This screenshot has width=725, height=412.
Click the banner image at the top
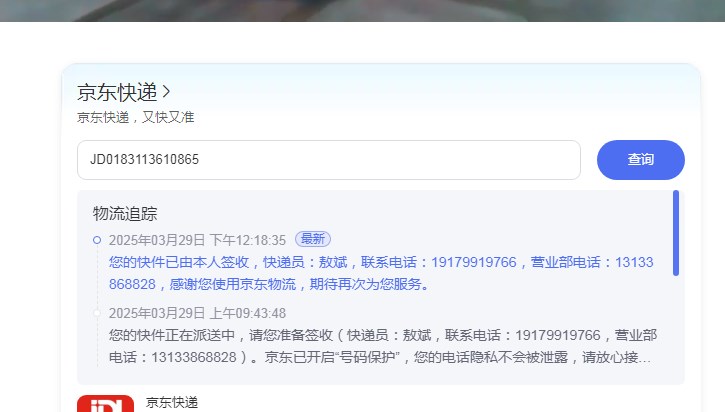(x=362, y=11)
